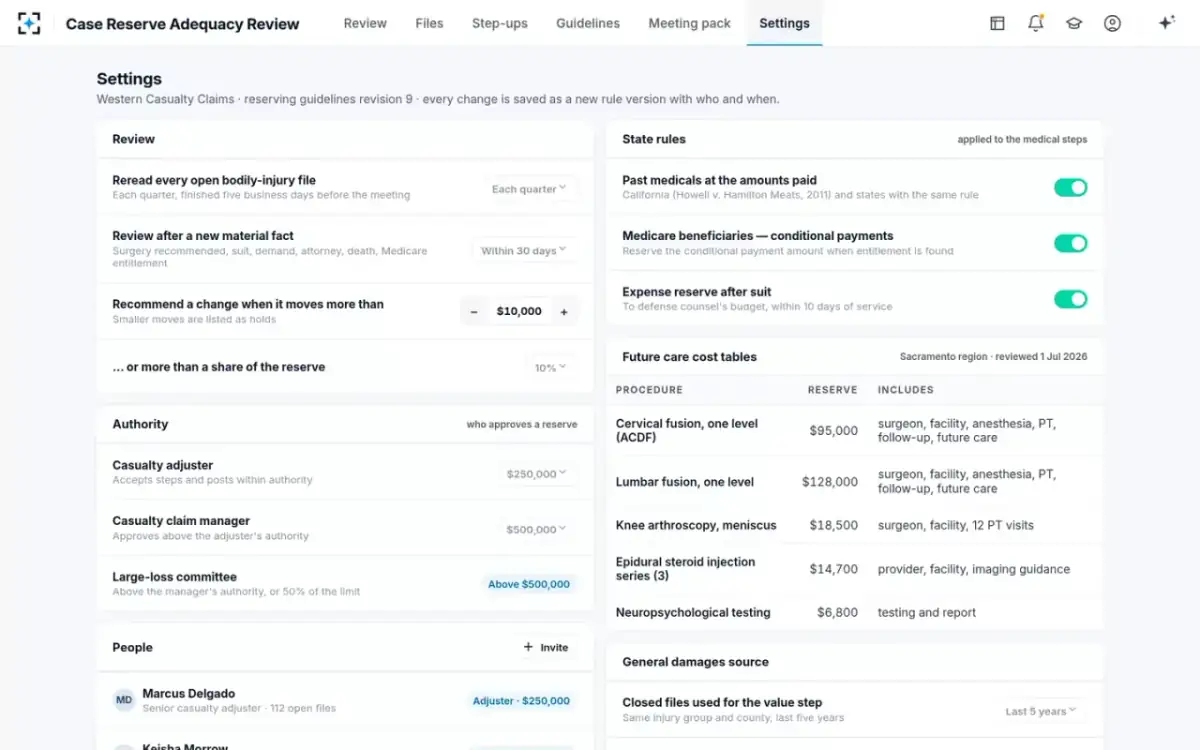Viewport: 1200px width, 750px height.
Task: Click the $95,000 reserve value
Action: pyautogui.click(x=834, y=431)
